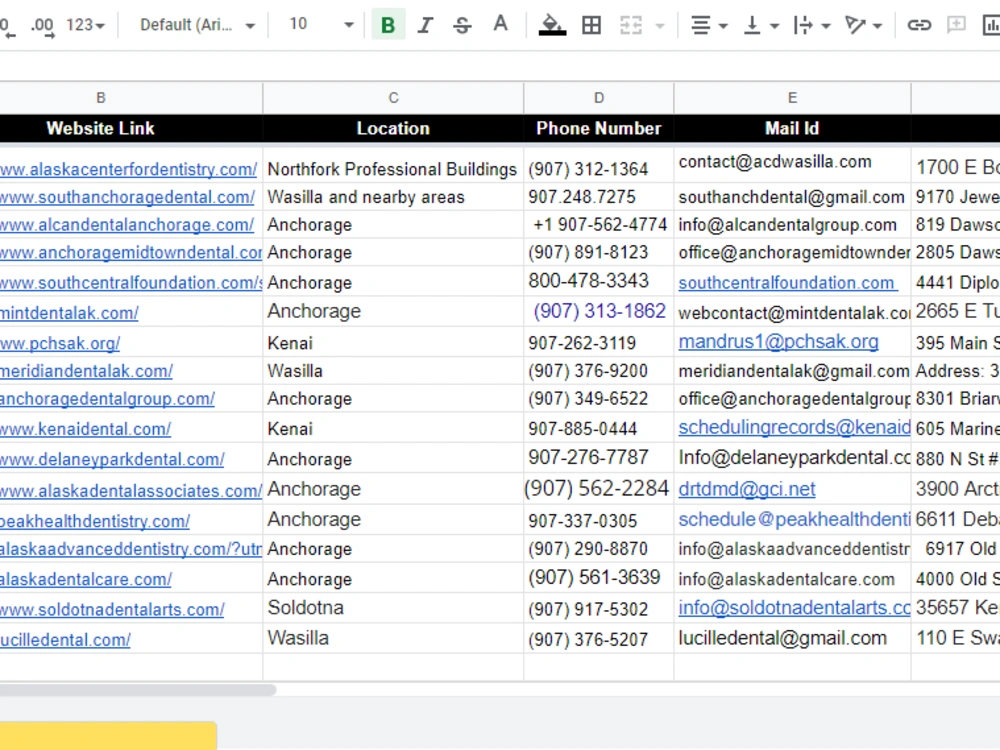1000x750 pixels.
Task: Click the Phone Number header cell
Action: coord(598,128)
